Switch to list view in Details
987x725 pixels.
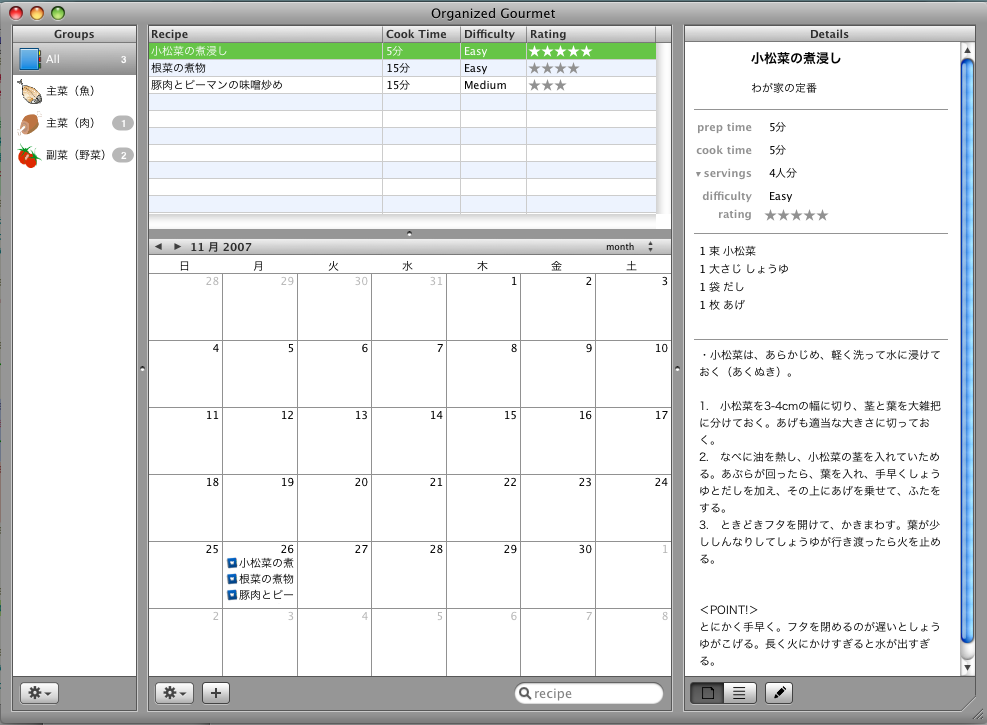pos(739,692)
